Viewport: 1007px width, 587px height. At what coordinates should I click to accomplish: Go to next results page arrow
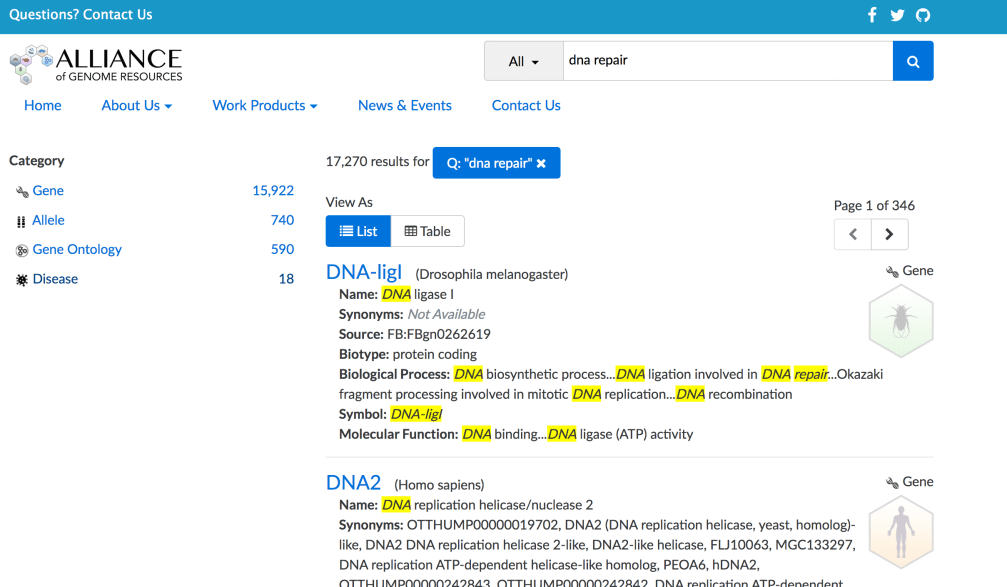[889, 234]
